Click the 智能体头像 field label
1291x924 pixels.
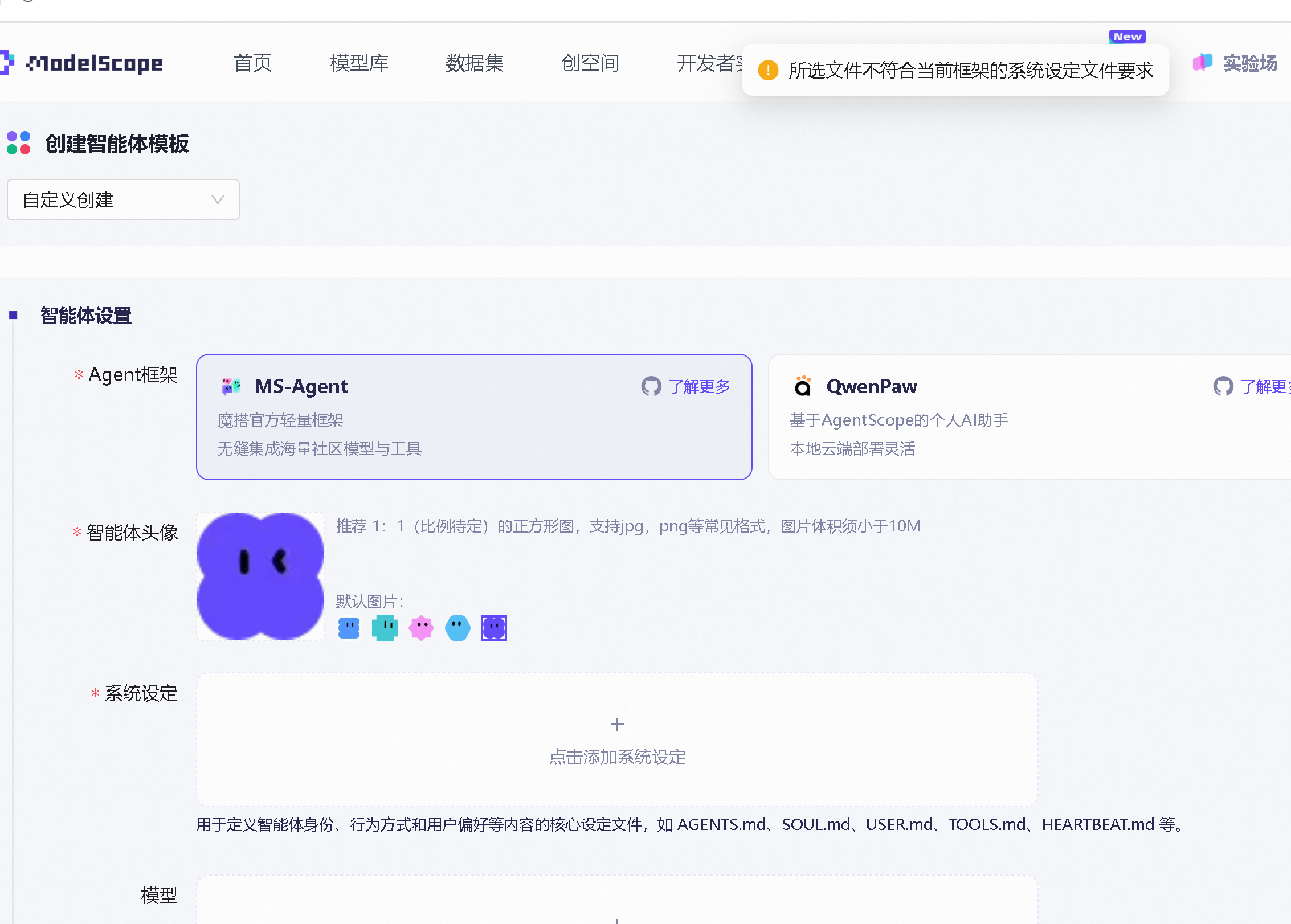132,533
